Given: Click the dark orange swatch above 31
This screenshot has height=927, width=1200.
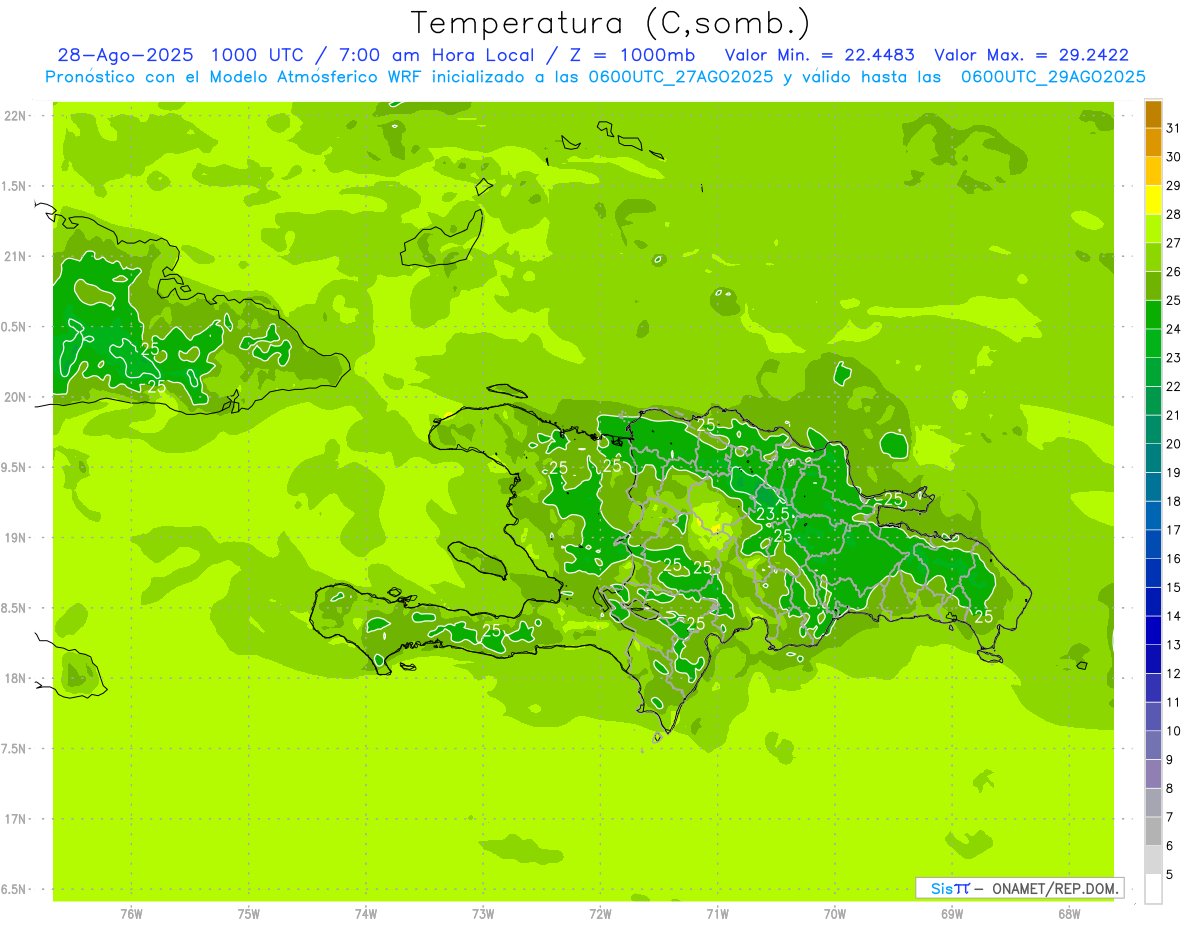Looking at the screenshot, I should click(x=1153, y=114).
